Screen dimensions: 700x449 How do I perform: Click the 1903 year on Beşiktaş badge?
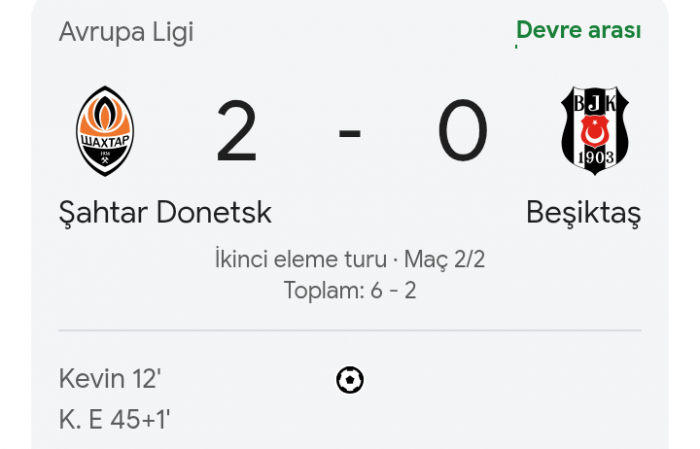596,157
